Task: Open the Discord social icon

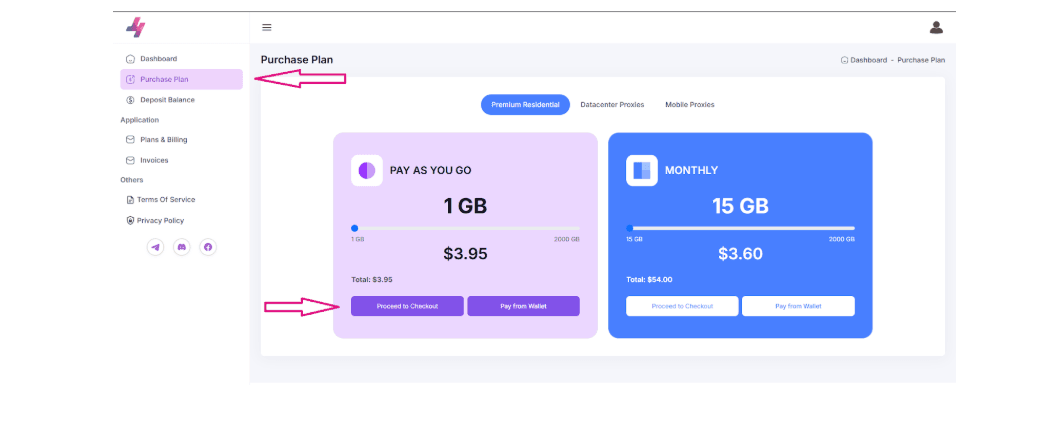Action: (x=182, y=247)
